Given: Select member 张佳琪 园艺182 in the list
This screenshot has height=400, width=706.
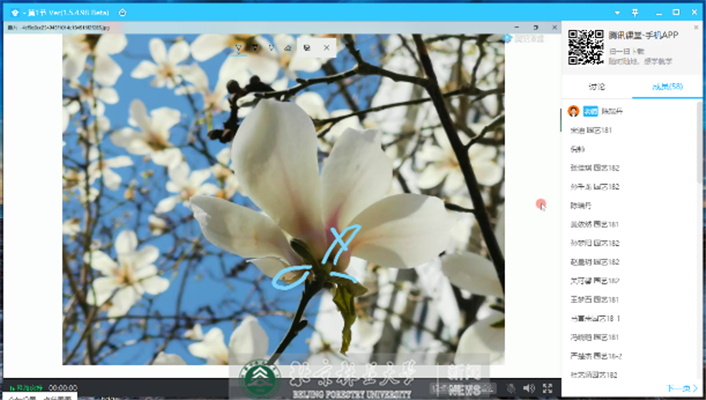Looking at the screenshot, I should coord(595,167).
